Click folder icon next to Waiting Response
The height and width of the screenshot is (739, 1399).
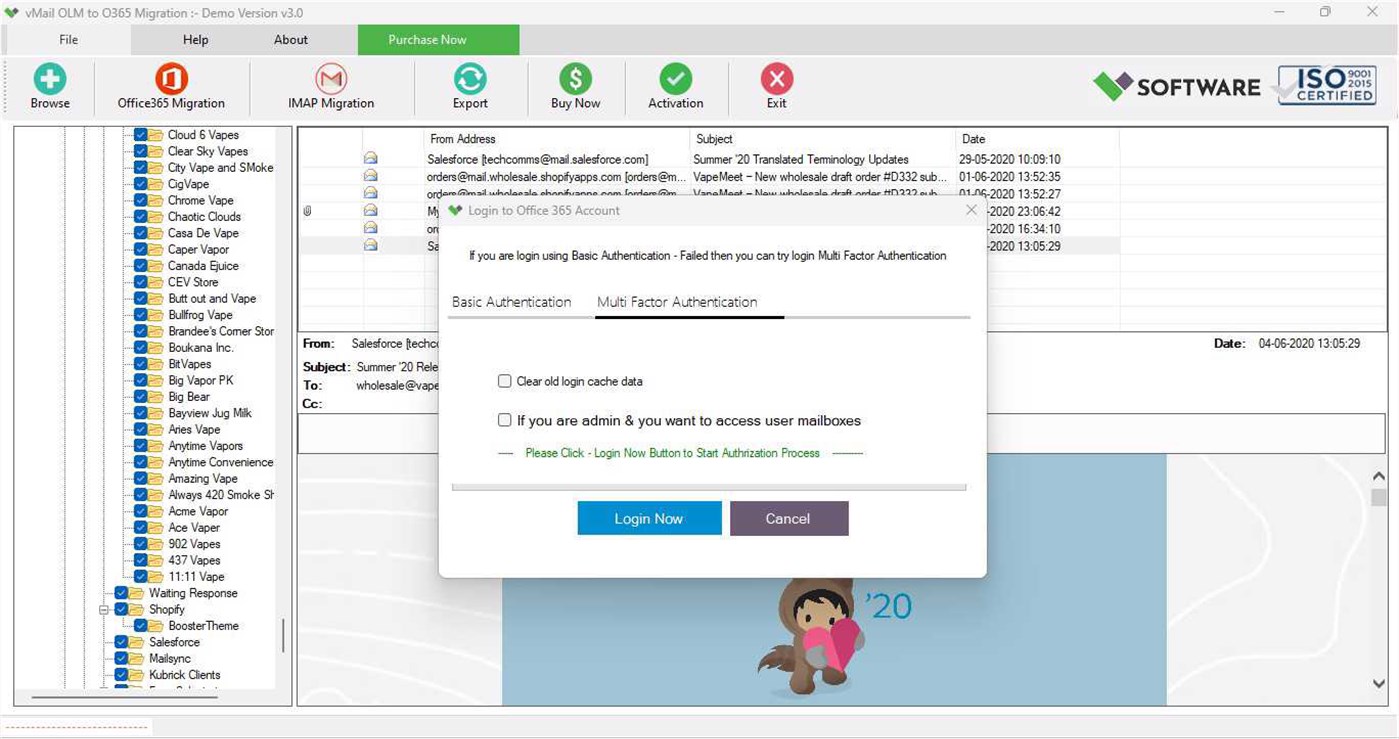tap(137, 593)
